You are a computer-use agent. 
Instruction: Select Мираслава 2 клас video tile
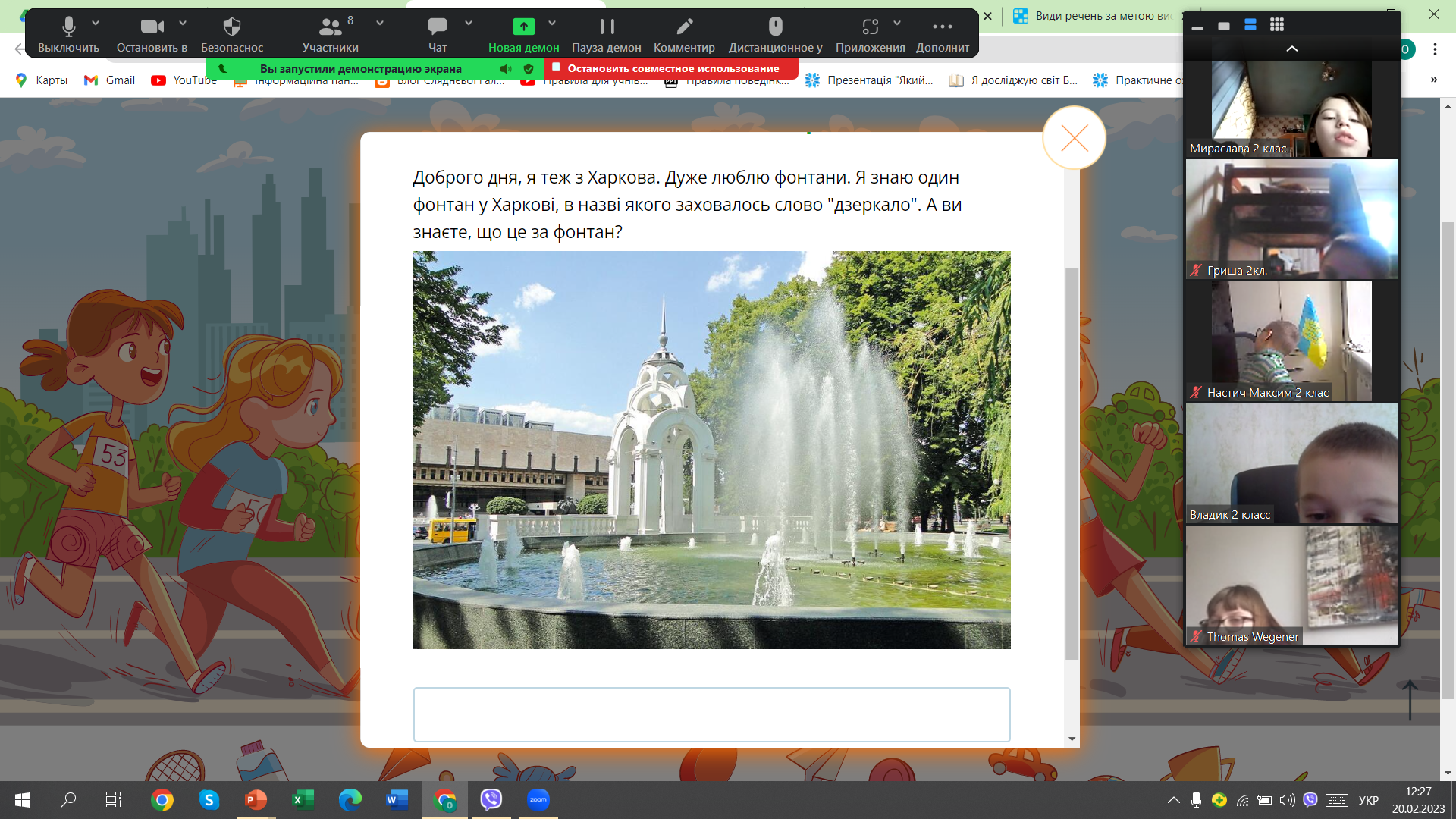coord(1291,110)
